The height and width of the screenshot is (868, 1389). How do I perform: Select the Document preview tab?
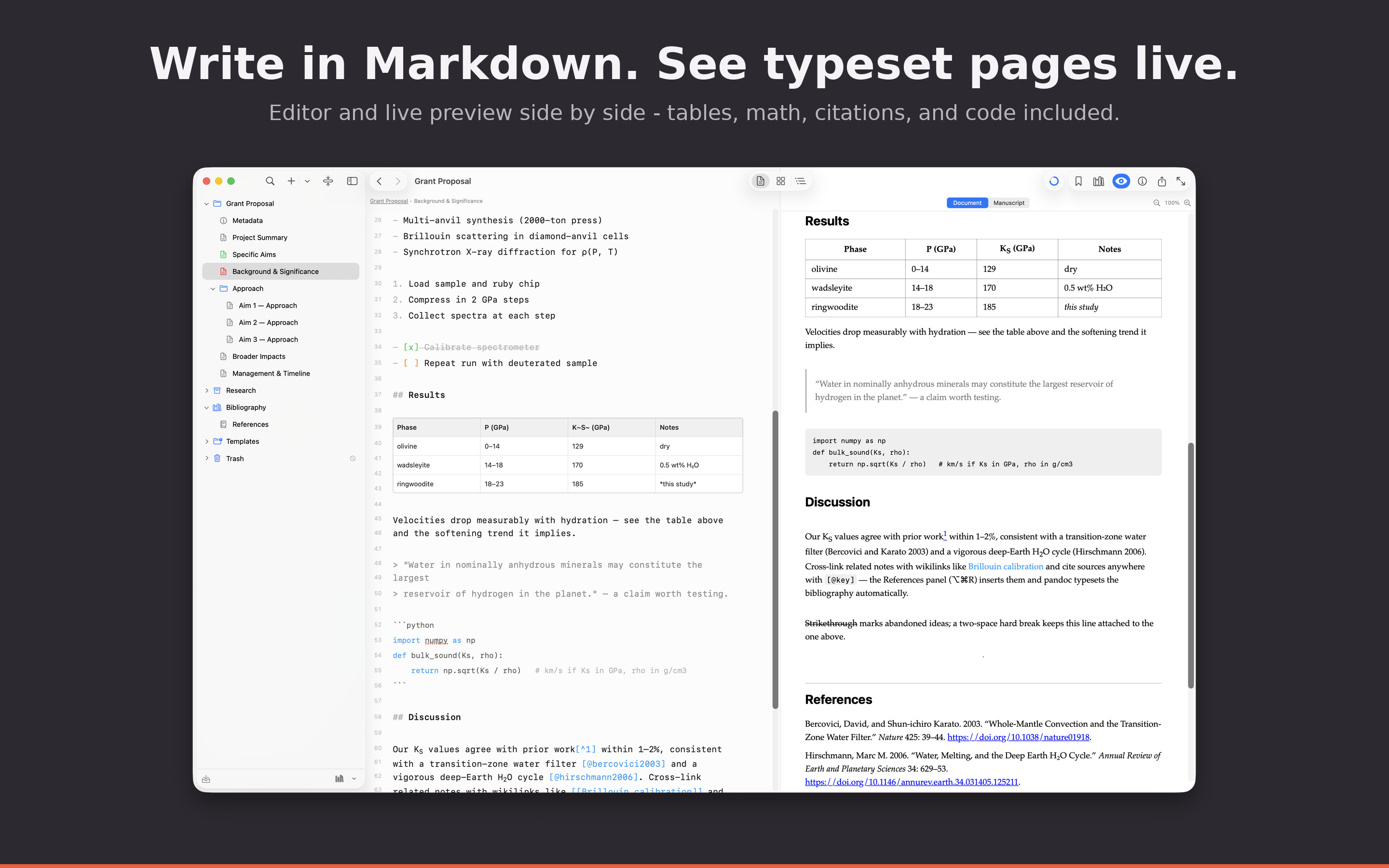[x=967, y=203]
